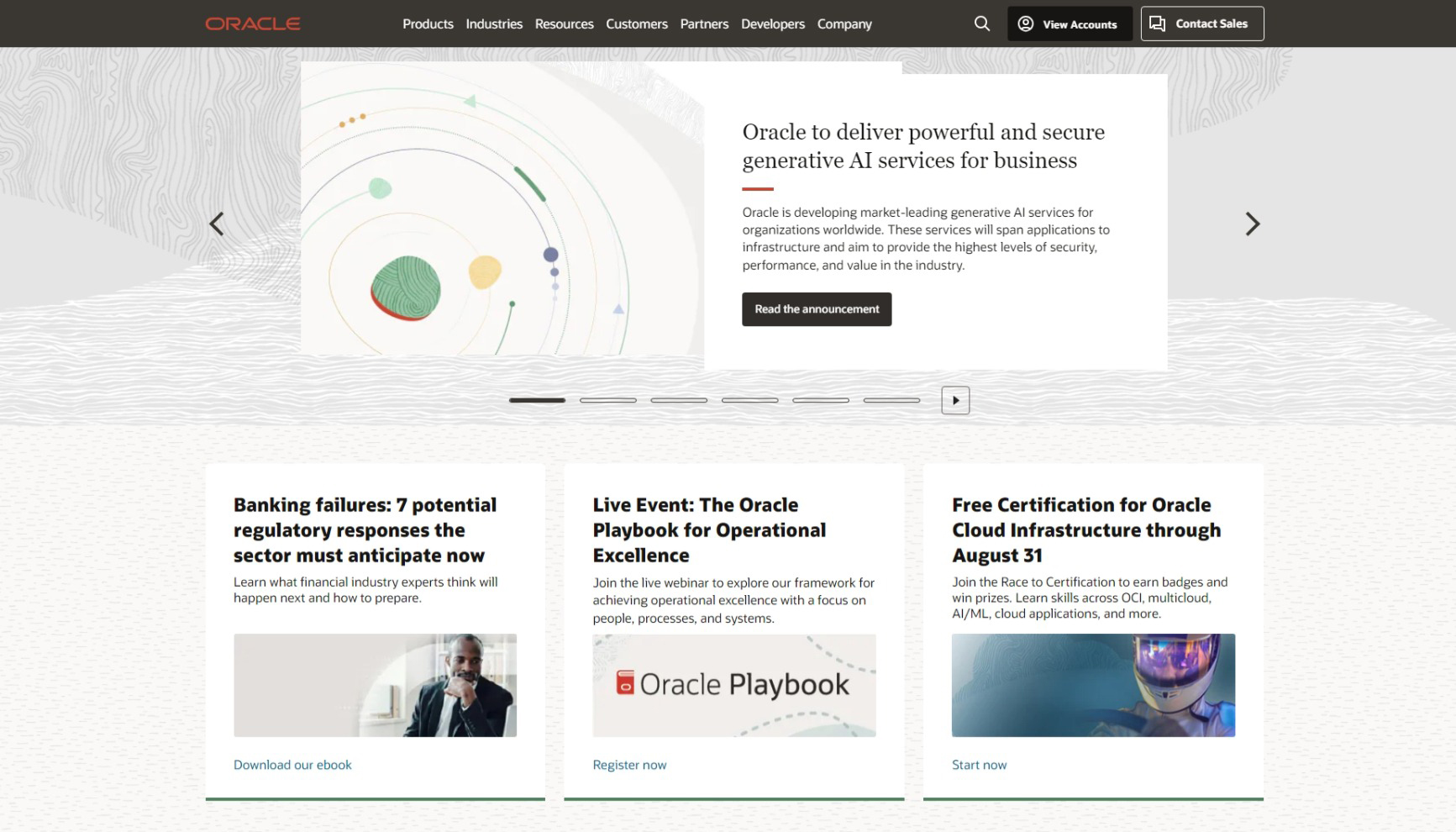Advance to the next carousel slide arrow
The width and height of the screenshot is (1456, 832).
1252,224
